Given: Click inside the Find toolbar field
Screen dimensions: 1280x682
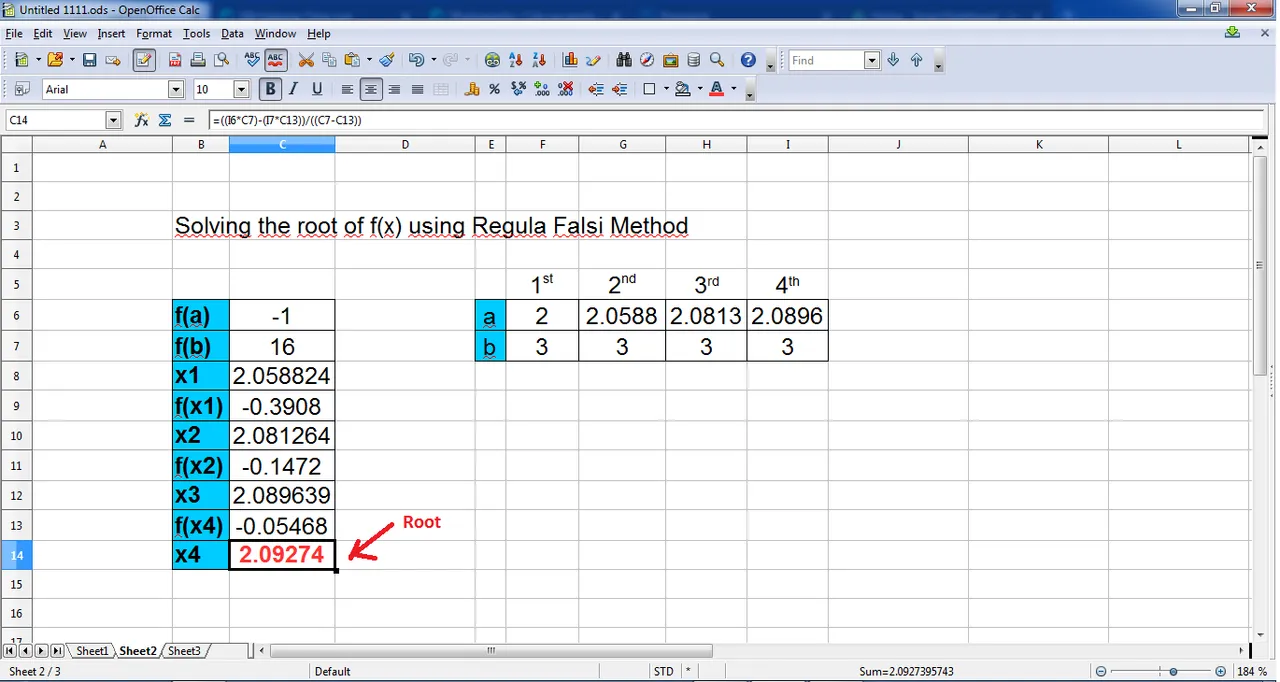Looking at the screenshot, I should point(825,61).
